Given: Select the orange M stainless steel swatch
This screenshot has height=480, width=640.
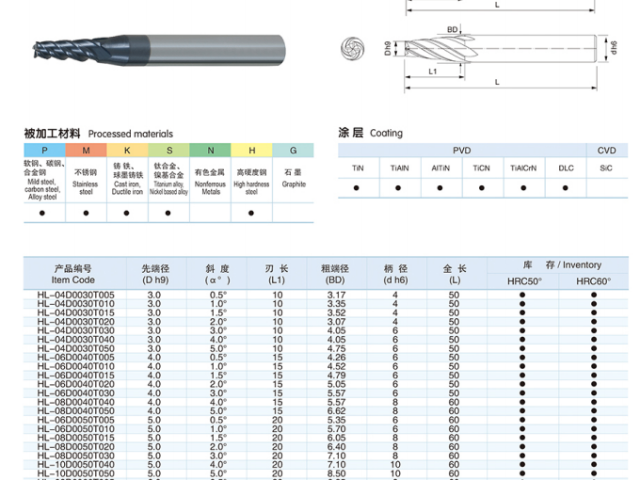Looking at the screenshot, I should 86,150.
